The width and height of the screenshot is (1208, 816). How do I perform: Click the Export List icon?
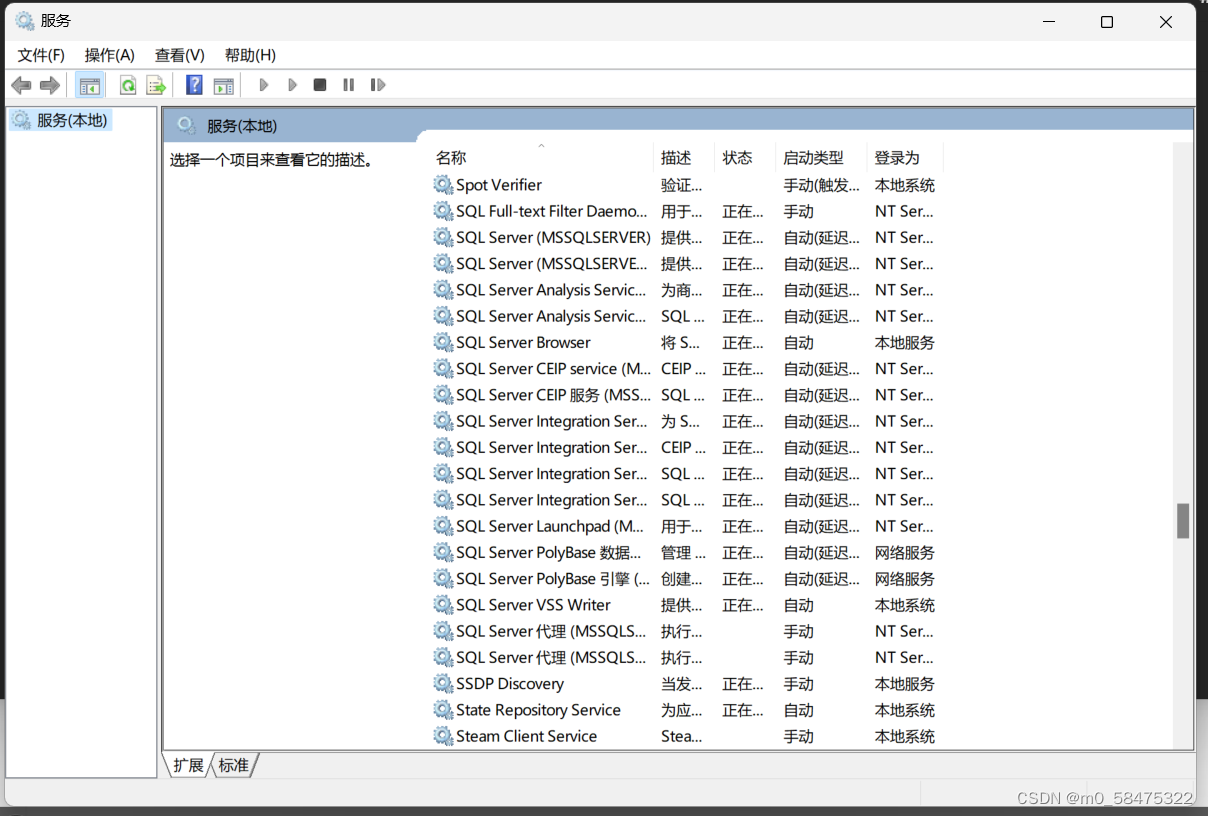pyautogui.click(x=156, y=85)
